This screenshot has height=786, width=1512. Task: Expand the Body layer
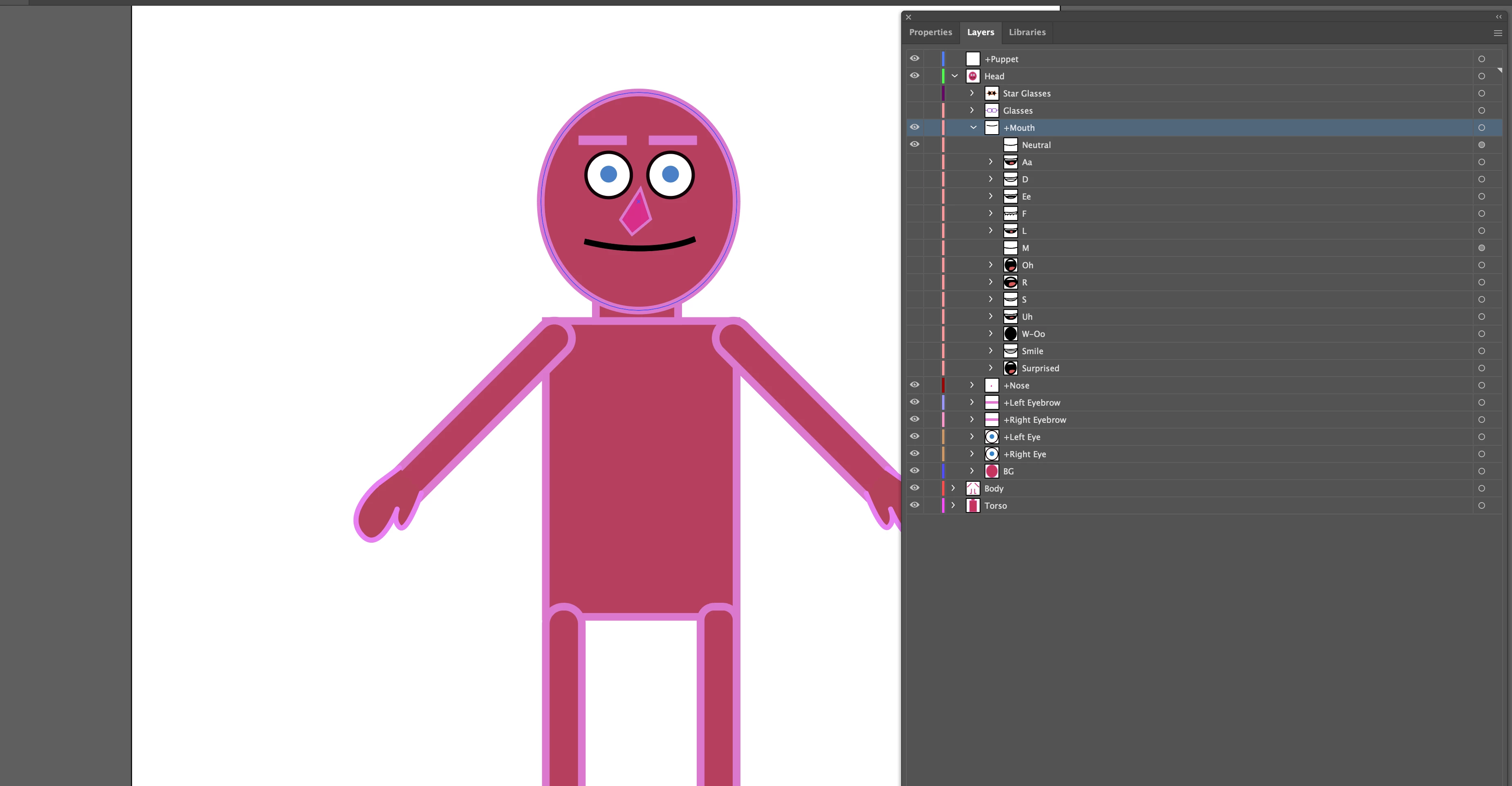coord(953,488)
